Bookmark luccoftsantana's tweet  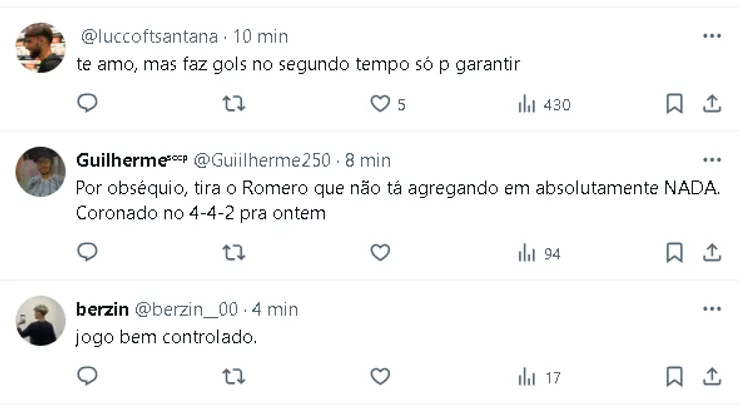point(675,104)
